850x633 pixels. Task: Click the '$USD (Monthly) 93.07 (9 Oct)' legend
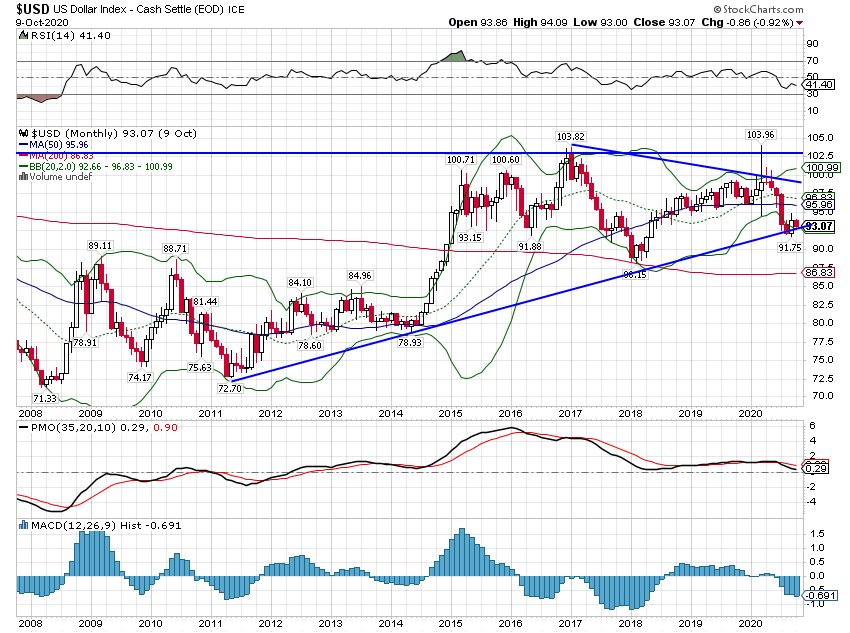(x=114, y=133)
